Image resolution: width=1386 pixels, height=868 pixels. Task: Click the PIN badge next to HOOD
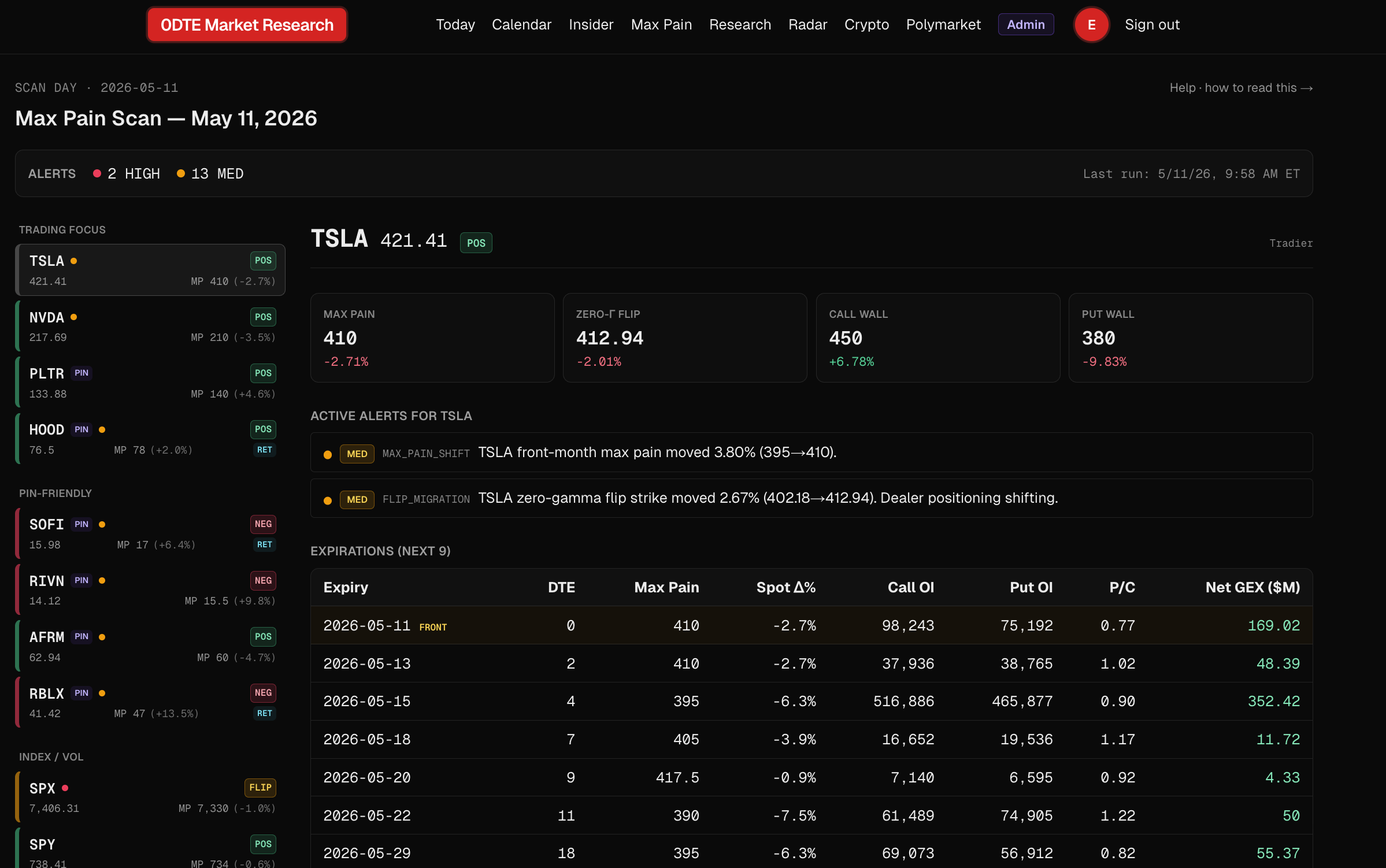coord(81,429)
